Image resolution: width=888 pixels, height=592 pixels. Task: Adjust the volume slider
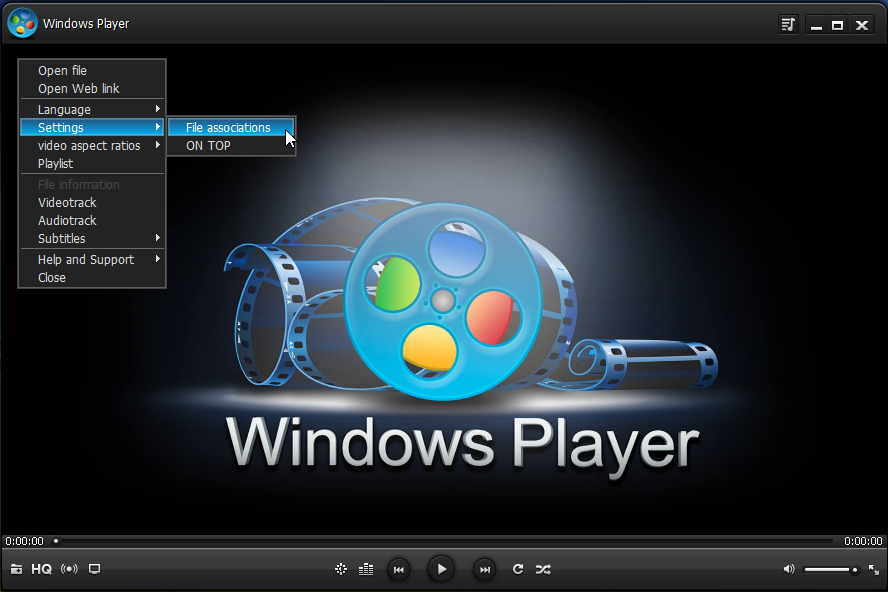pyautogui.click(x=830, y=569)
